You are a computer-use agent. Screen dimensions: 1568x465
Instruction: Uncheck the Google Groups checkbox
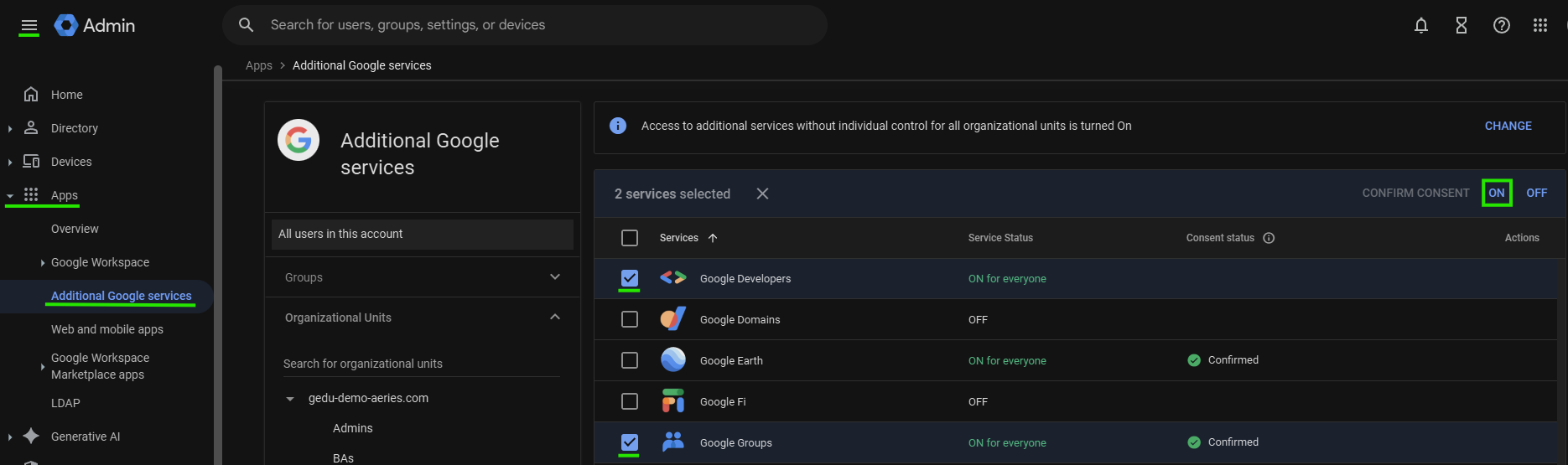pos(630,442)
